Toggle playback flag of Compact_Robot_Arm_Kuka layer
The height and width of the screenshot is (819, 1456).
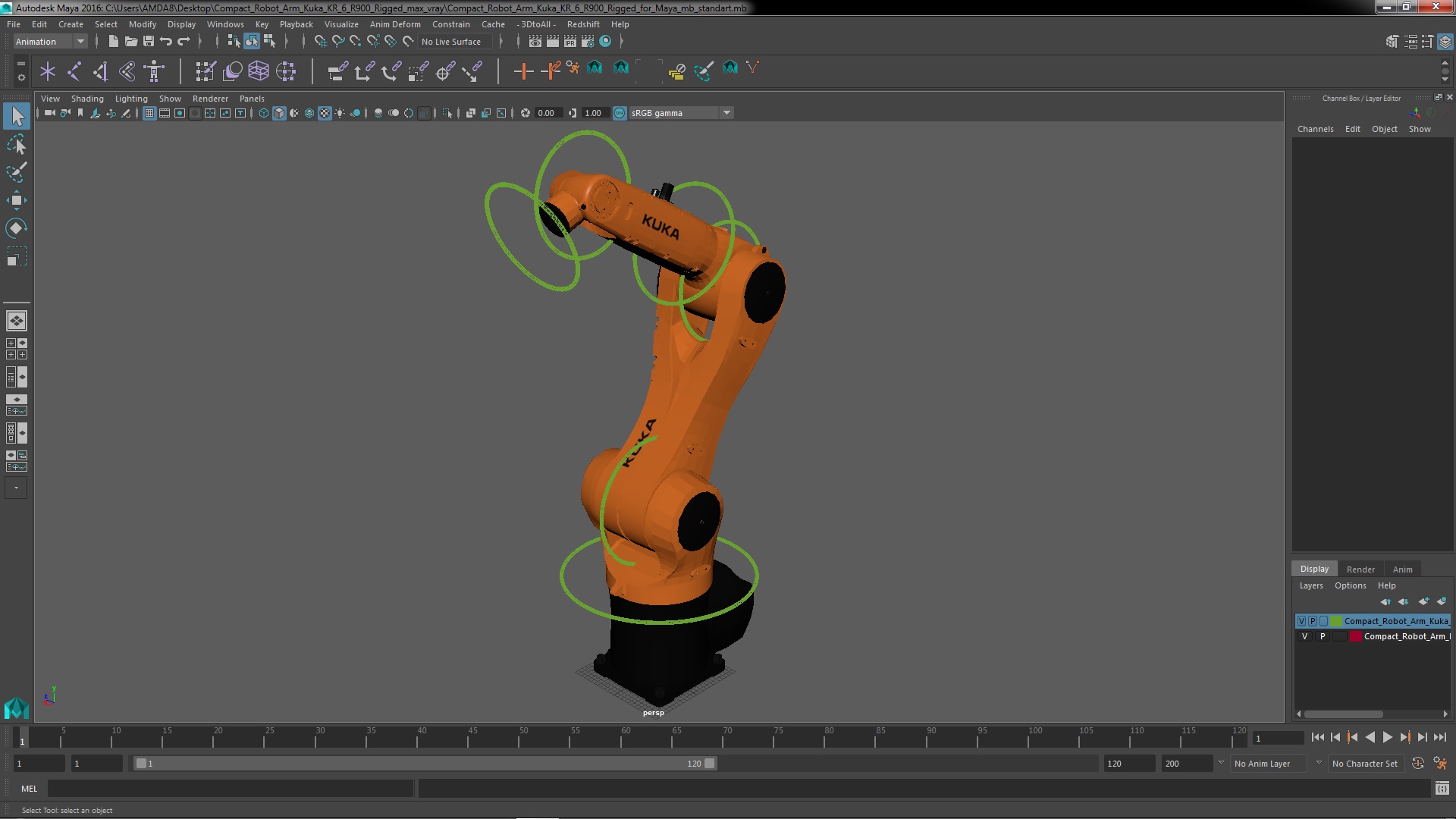click(x=1313, y=621)
